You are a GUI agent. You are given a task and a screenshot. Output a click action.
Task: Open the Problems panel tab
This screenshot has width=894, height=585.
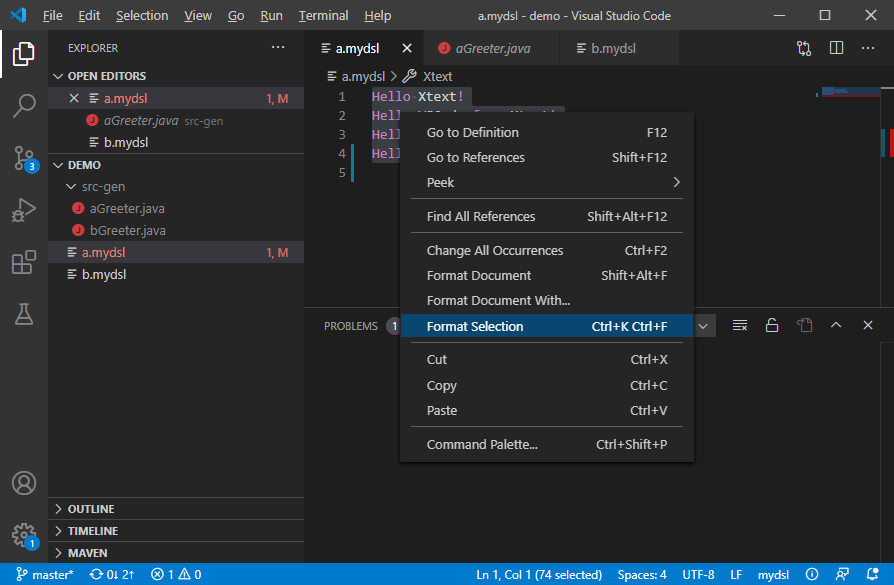(351, 326)
